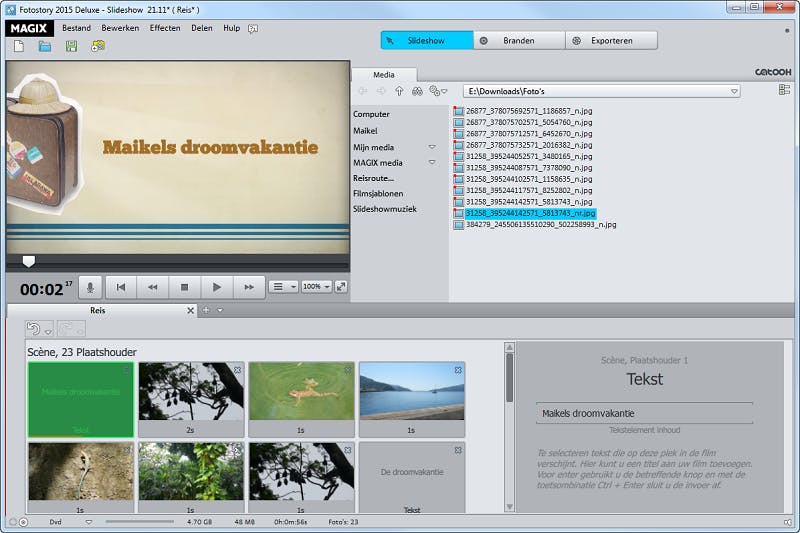Screen dimensions: 800x533
Task: Stop playback with the square stop button
Action: (x=184, y=287)
